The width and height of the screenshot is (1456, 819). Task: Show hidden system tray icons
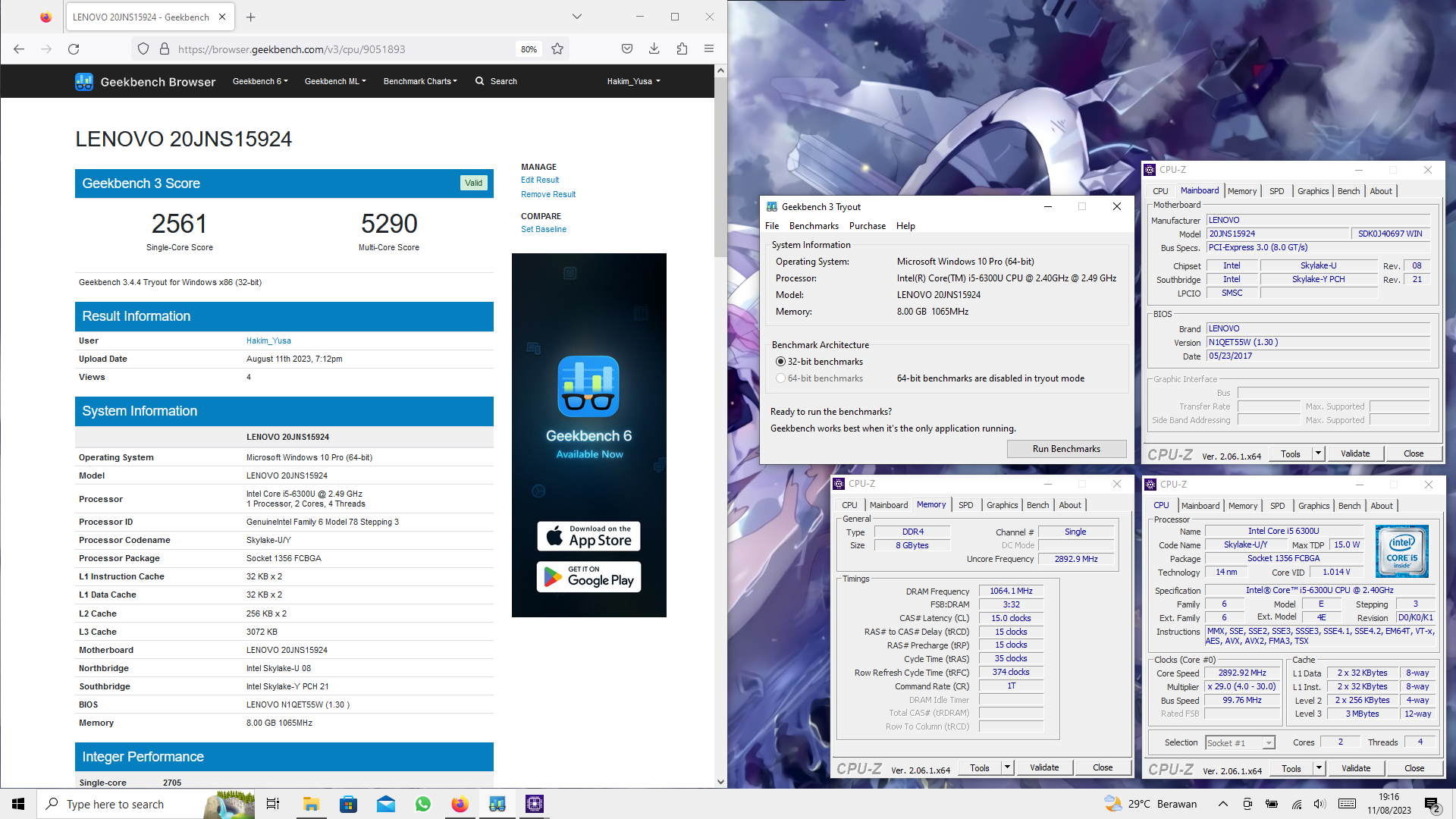click(x=1222, y=804)
